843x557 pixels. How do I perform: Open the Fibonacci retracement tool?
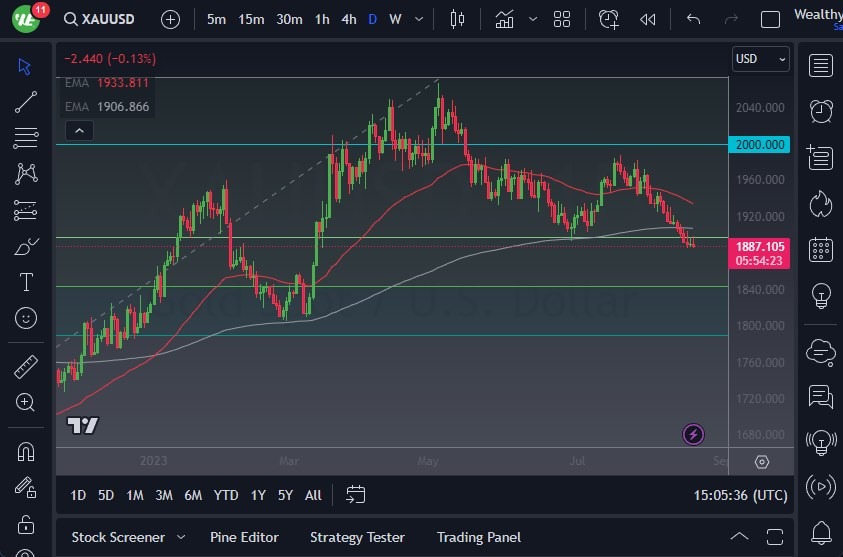pyautogui.click(x=26, y=137)
